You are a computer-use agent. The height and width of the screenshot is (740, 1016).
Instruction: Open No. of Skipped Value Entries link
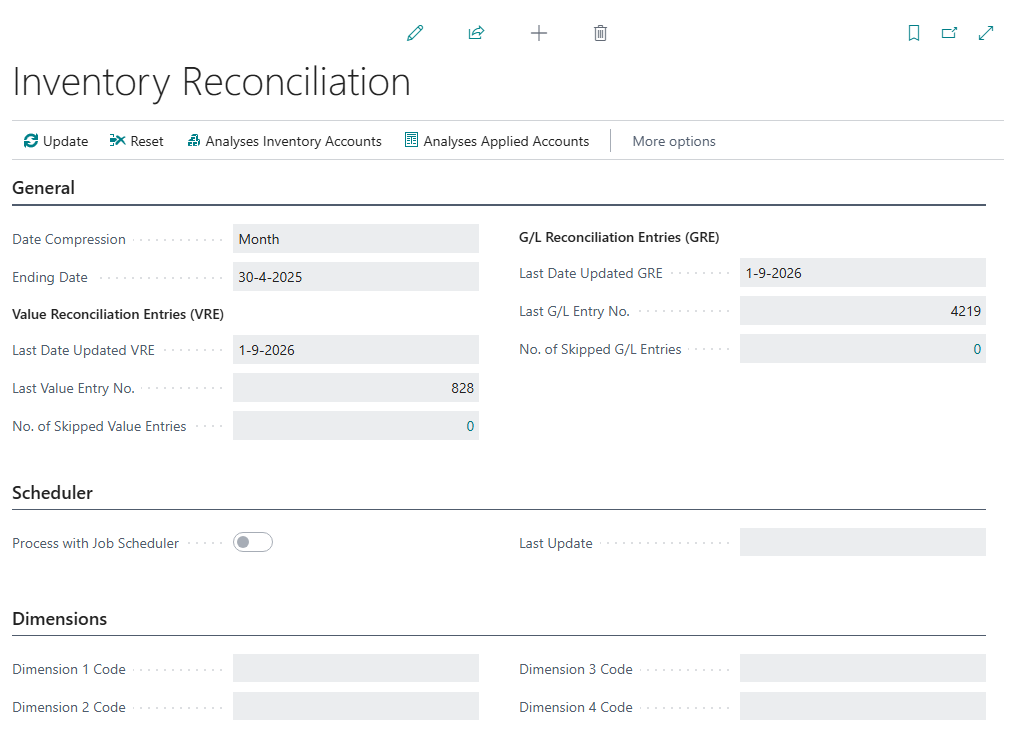coord(470,426)
